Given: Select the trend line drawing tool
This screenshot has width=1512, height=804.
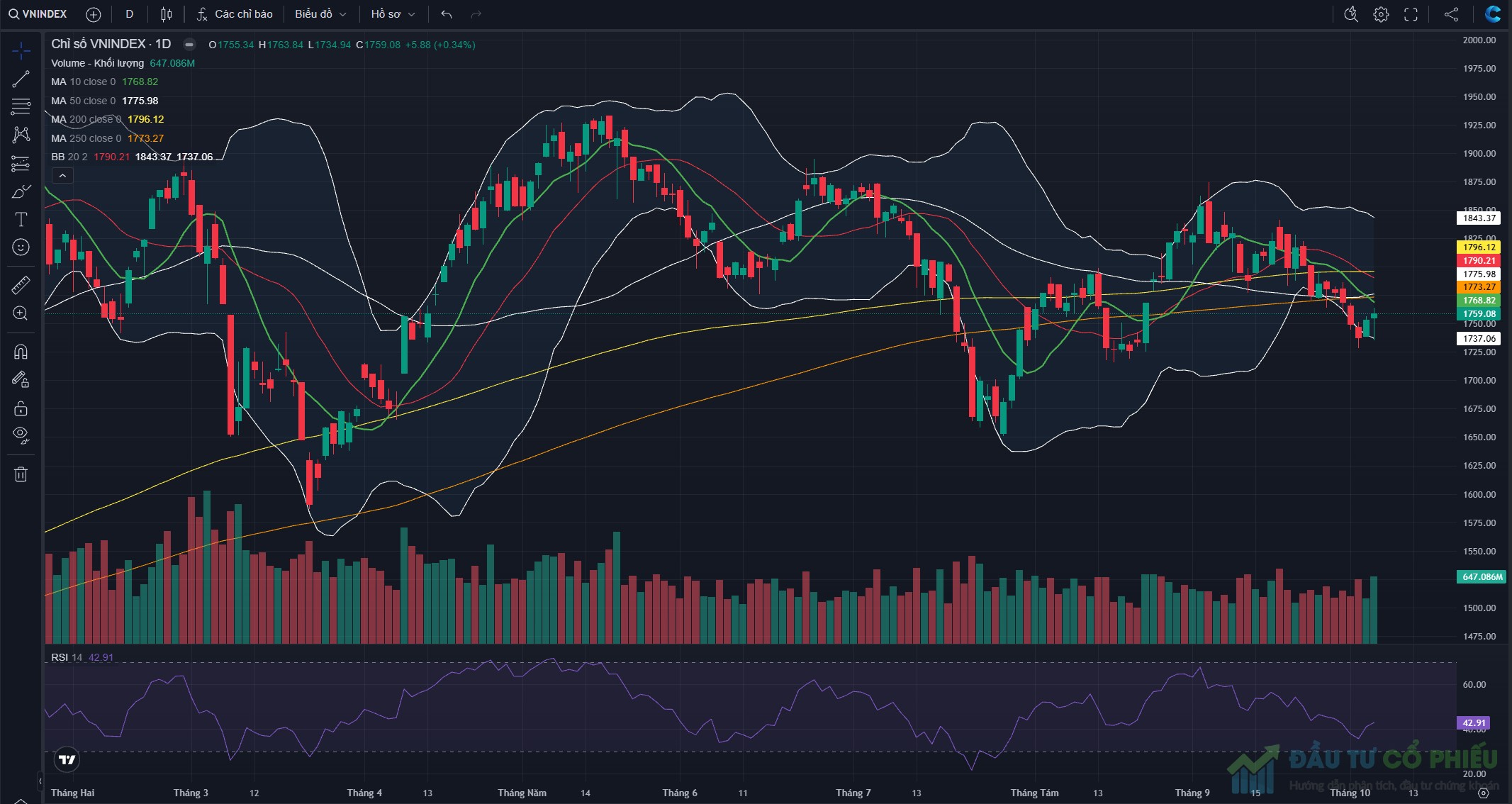Looking at the screenshot, I should point(21,79).
